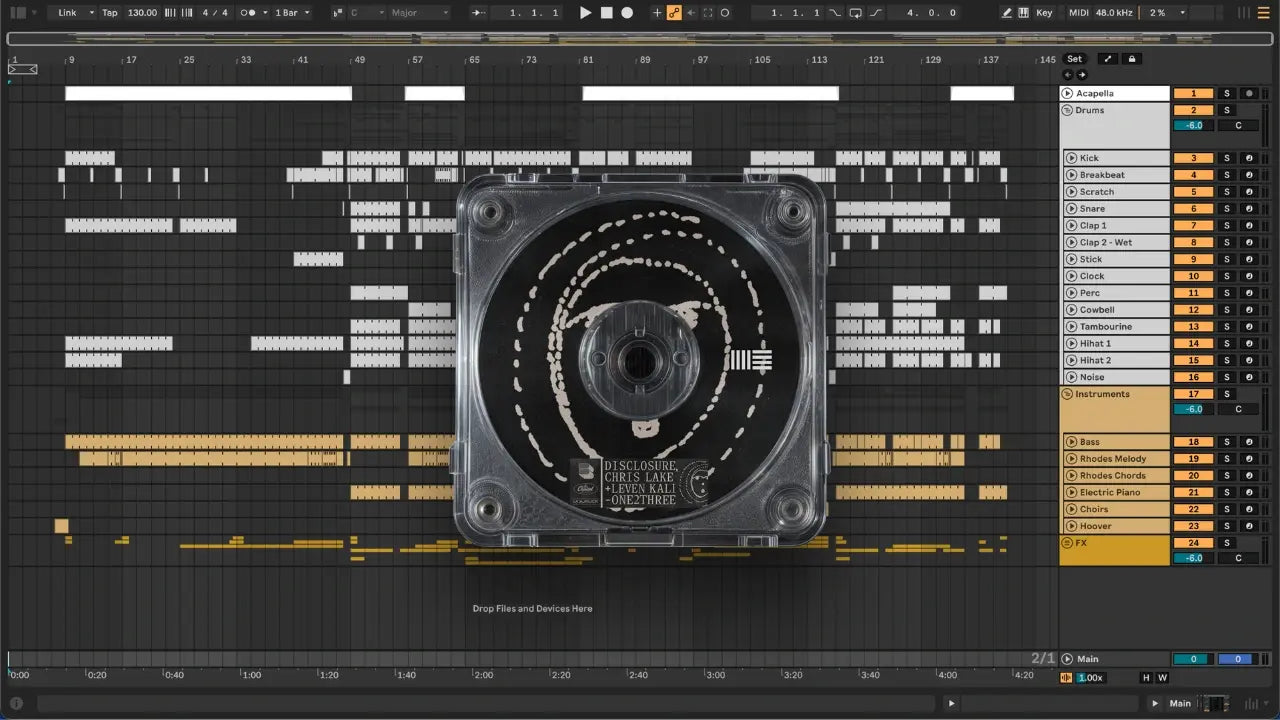Collapse the Drums group
The width and height of the screenshot is (1280, 720).
[1067, 110]
